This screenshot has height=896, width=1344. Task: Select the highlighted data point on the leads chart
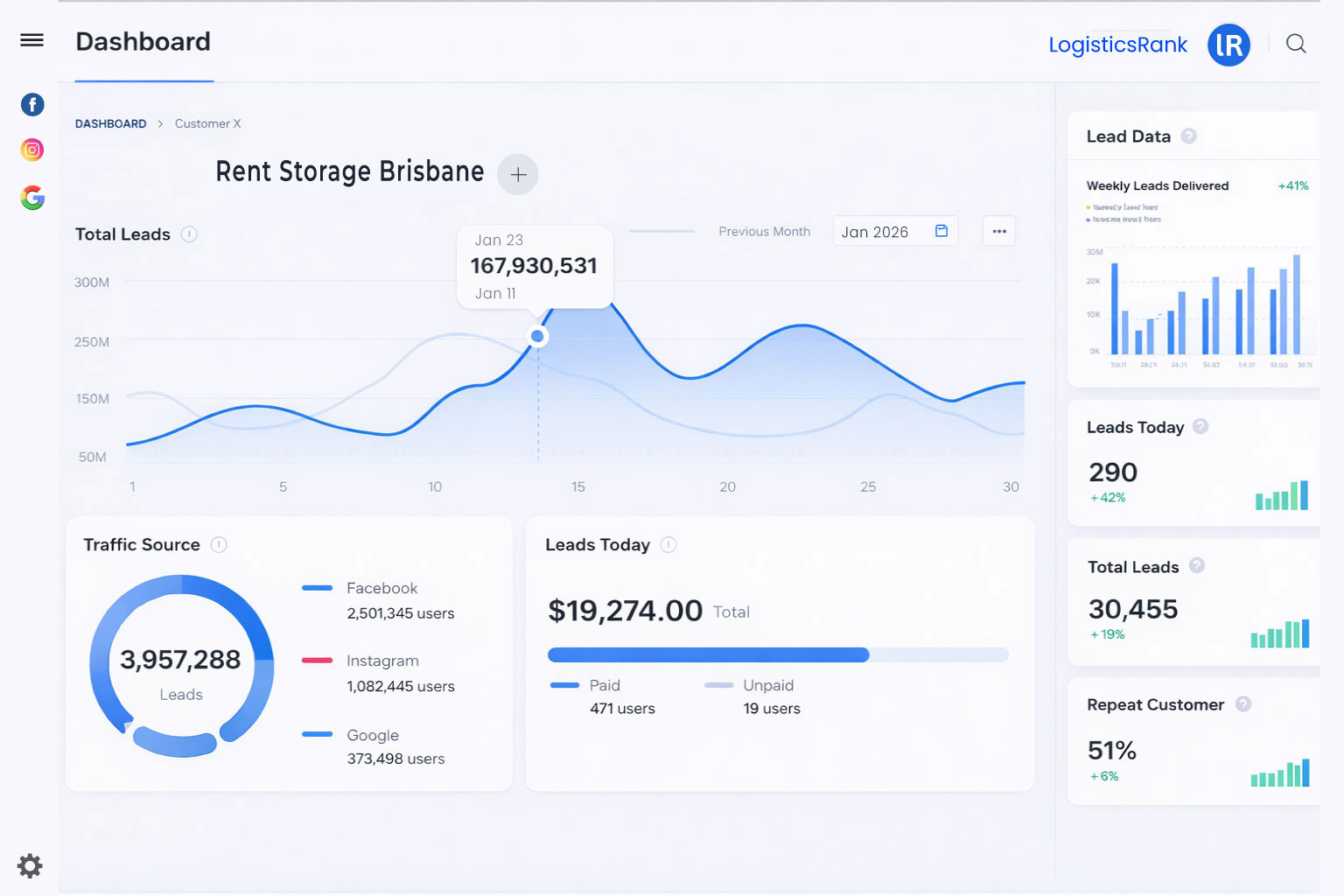click(x=537, y=336)
